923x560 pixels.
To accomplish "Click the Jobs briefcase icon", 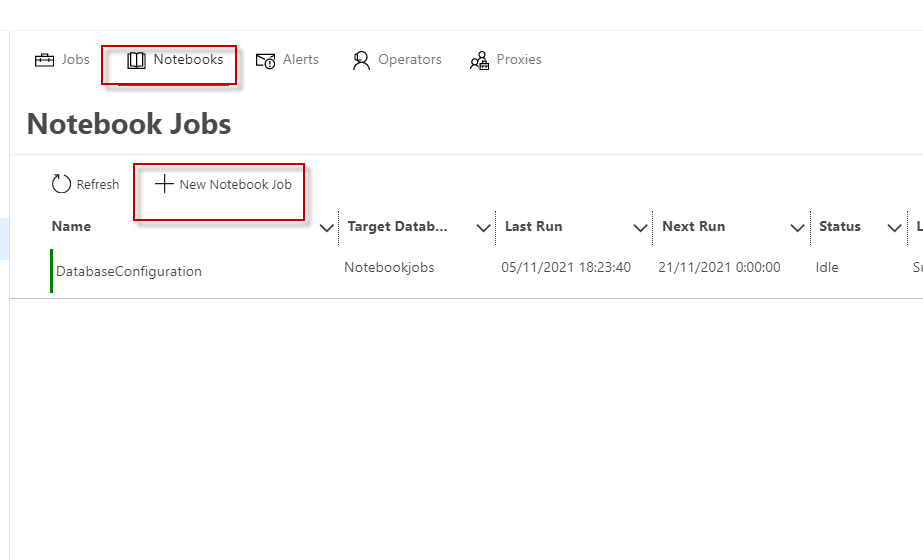I will coord(44,60).
